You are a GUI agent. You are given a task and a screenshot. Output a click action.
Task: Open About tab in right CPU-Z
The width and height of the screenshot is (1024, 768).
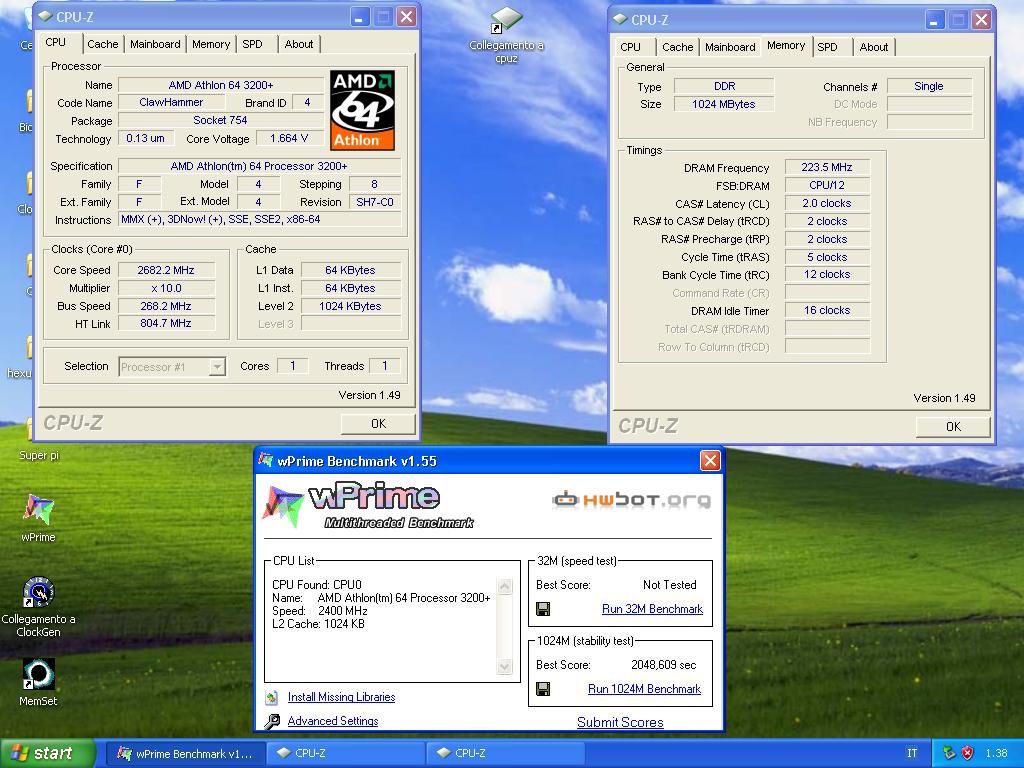tap(874, 47)
